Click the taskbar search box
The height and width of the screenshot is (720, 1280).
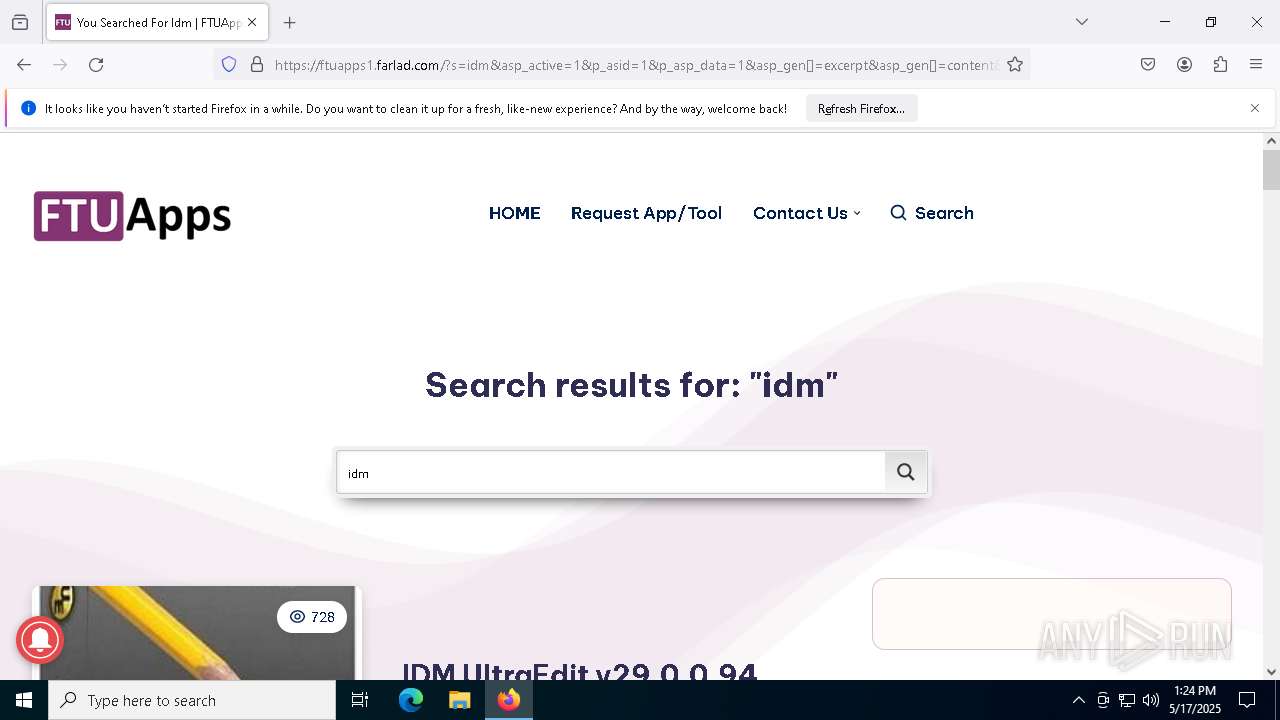point(192,700)
